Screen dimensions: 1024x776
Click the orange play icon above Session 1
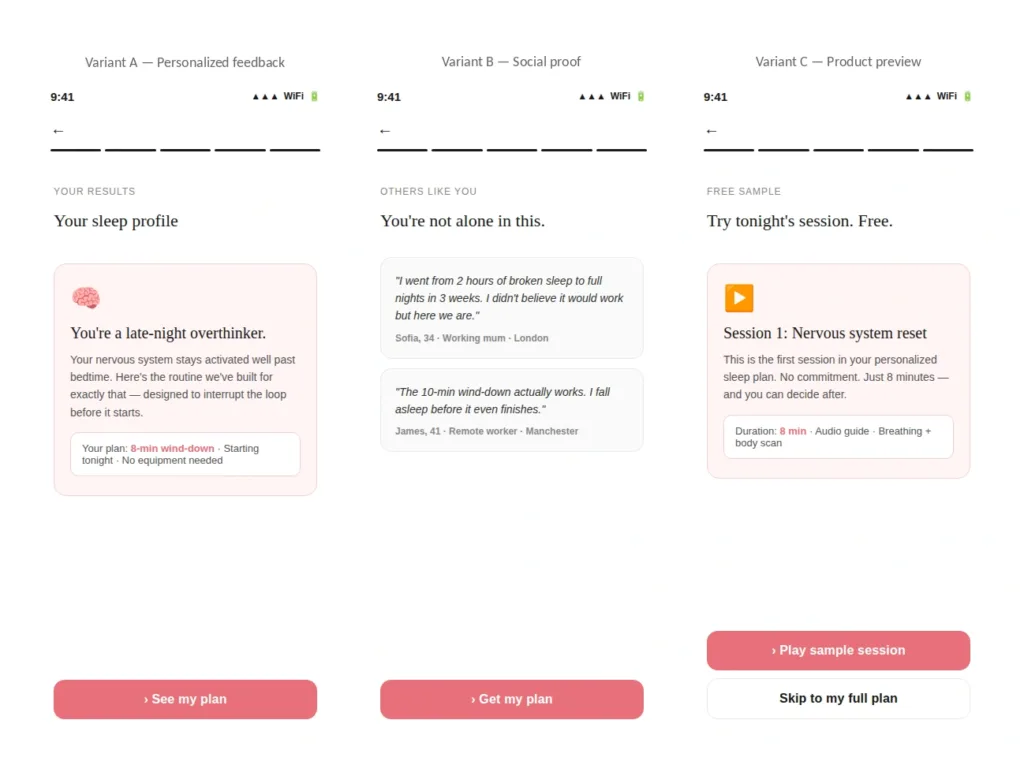tap(739, 297)
